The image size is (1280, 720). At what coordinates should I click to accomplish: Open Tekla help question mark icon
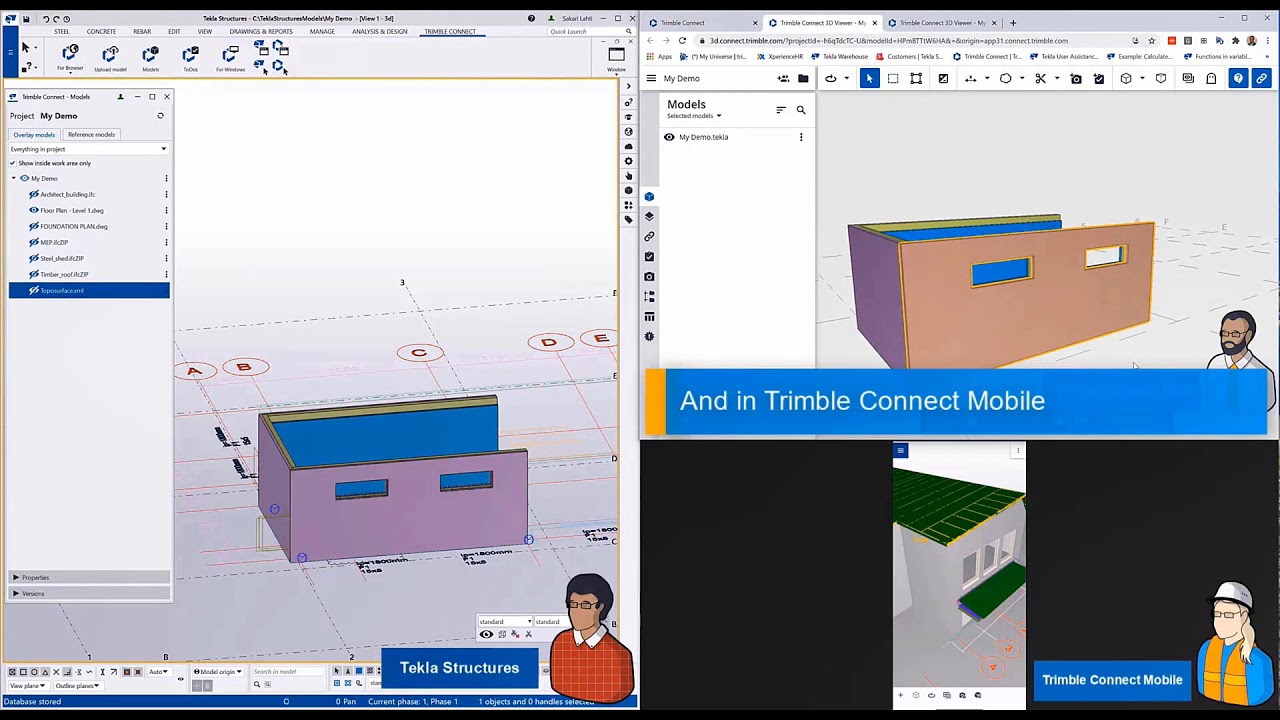coord(531,18)
